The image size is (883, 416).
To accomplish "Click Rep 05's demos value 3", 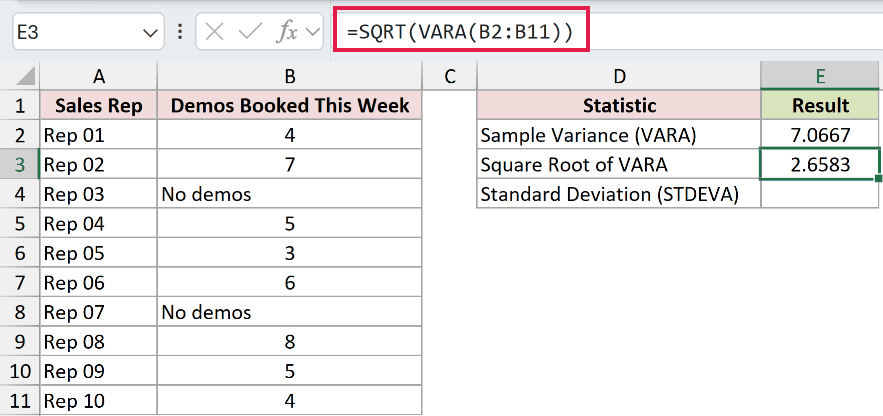I will (x=290, y=253).
